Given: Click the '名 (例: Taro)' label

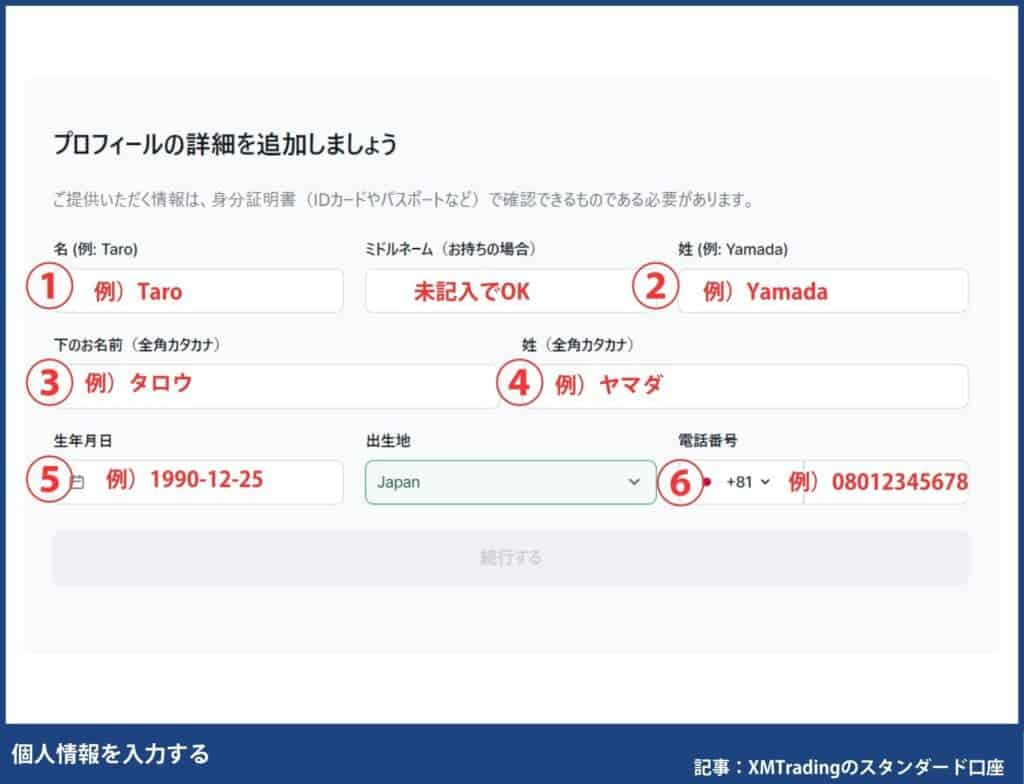Looking at the screenshot, I should coord(95,249).
